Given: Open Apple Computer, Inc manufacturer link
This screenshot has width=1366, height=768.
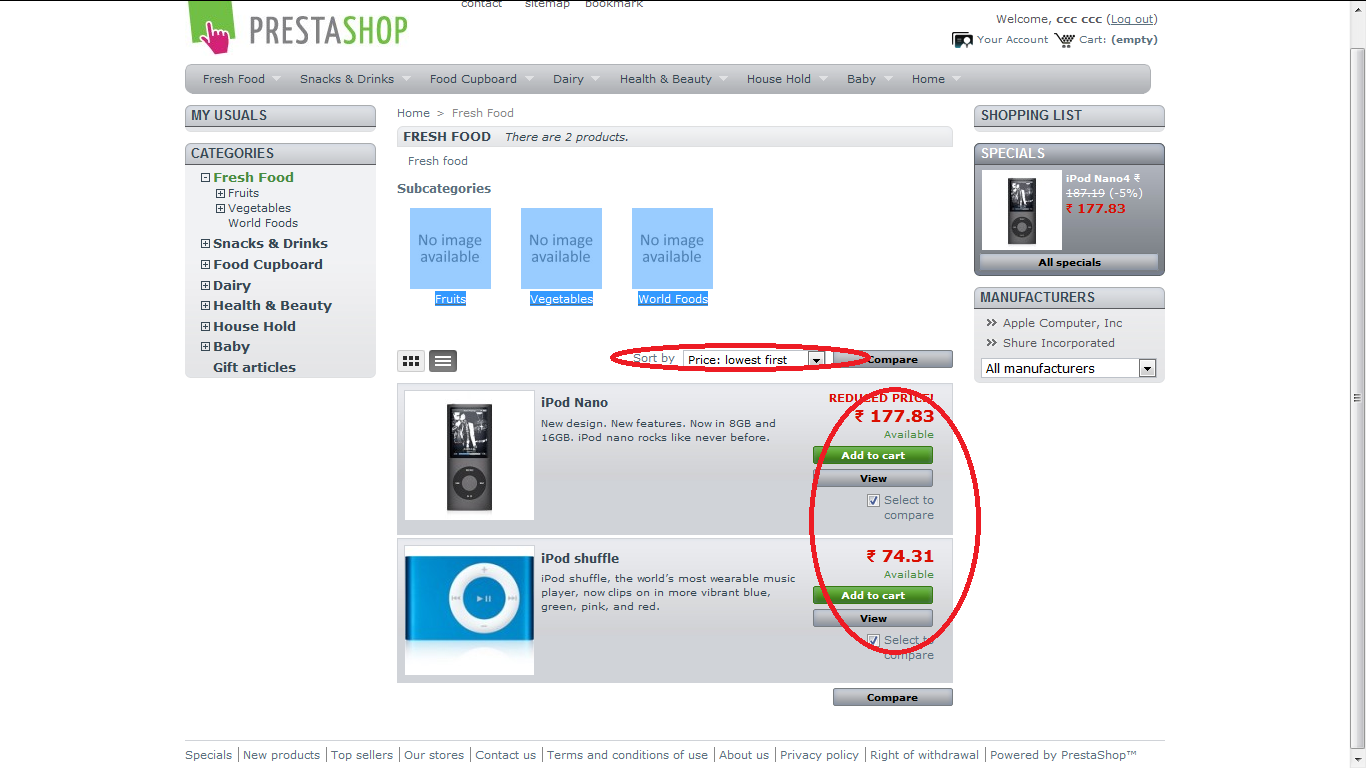Looking at the screenshot, I should coord(1062,323).
